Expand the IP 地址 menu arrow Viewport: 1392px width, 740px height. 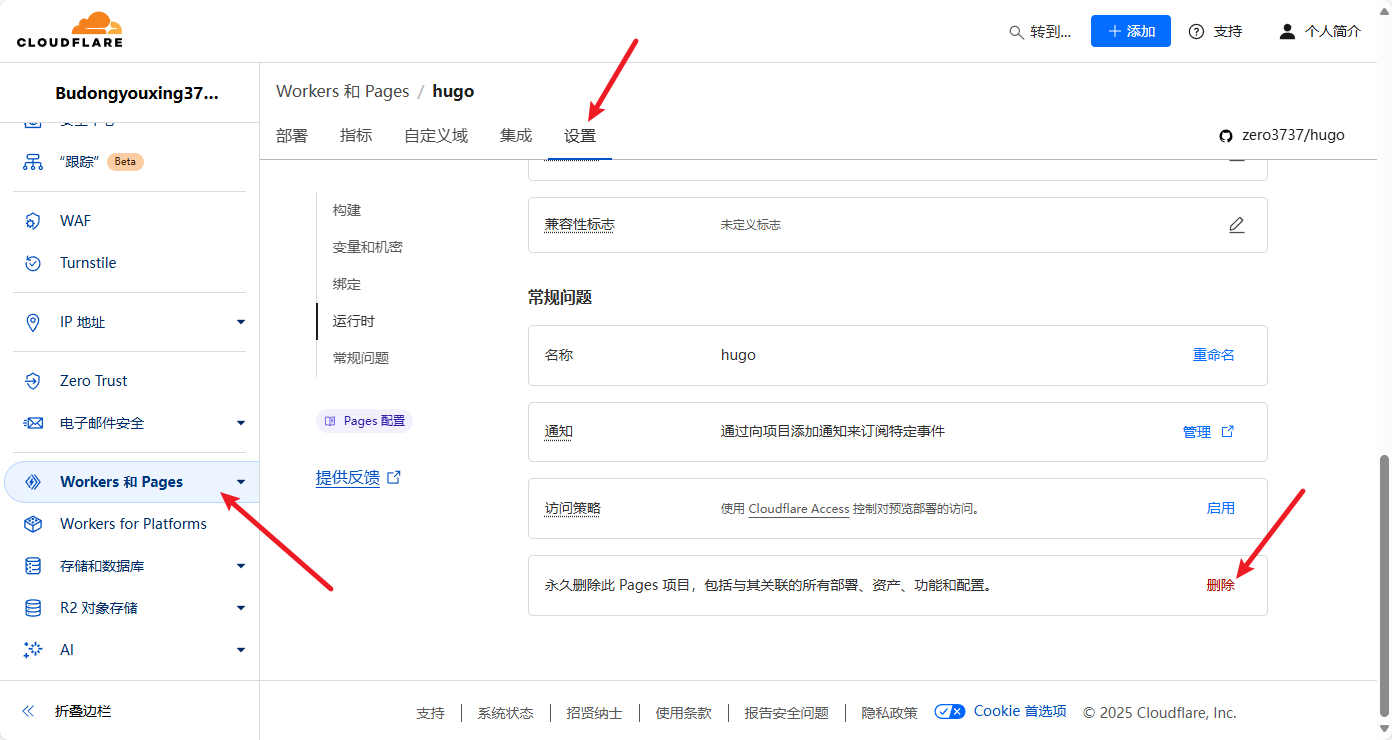241,322
